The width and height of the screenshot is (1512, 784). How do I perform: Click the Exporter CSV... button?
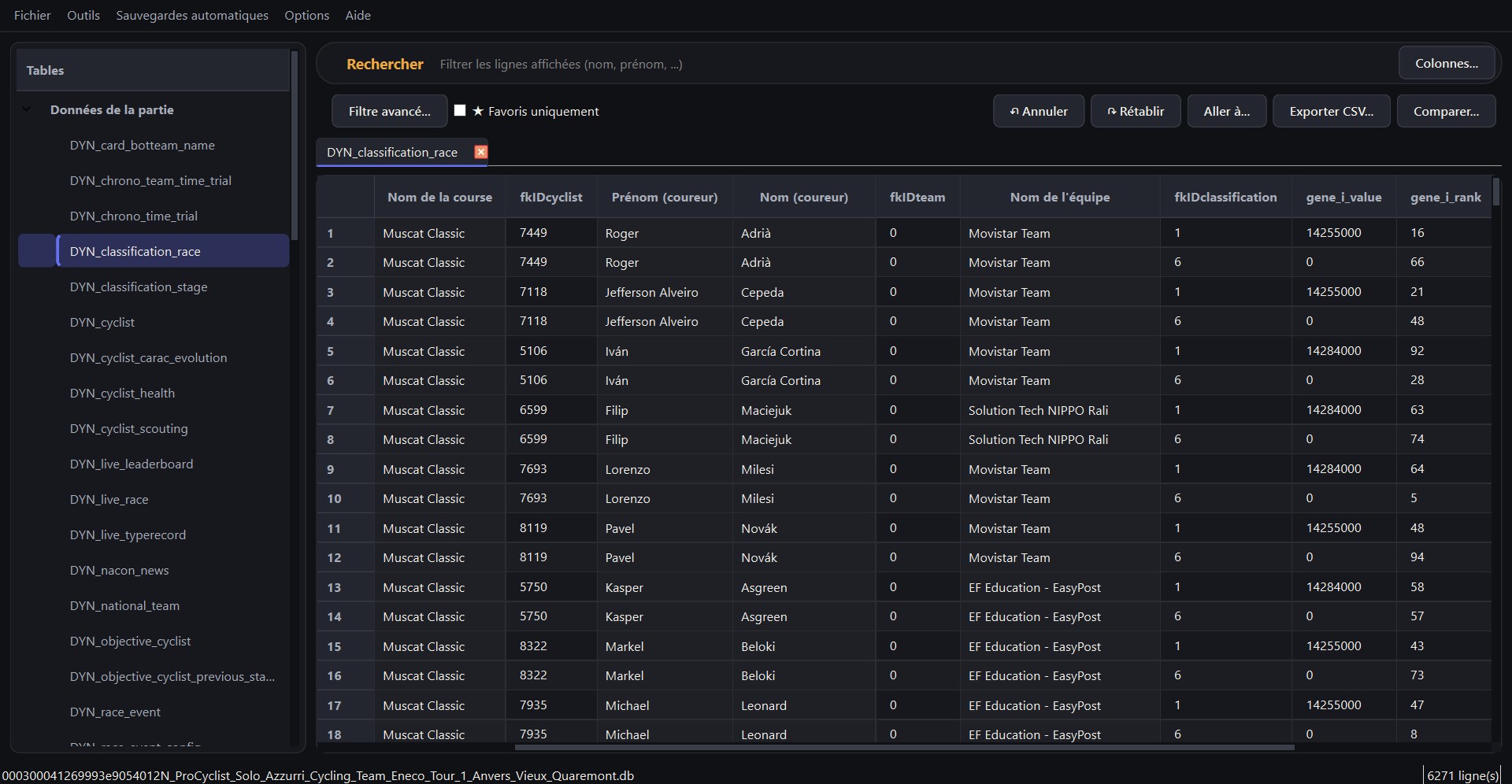coord(1332,111)
